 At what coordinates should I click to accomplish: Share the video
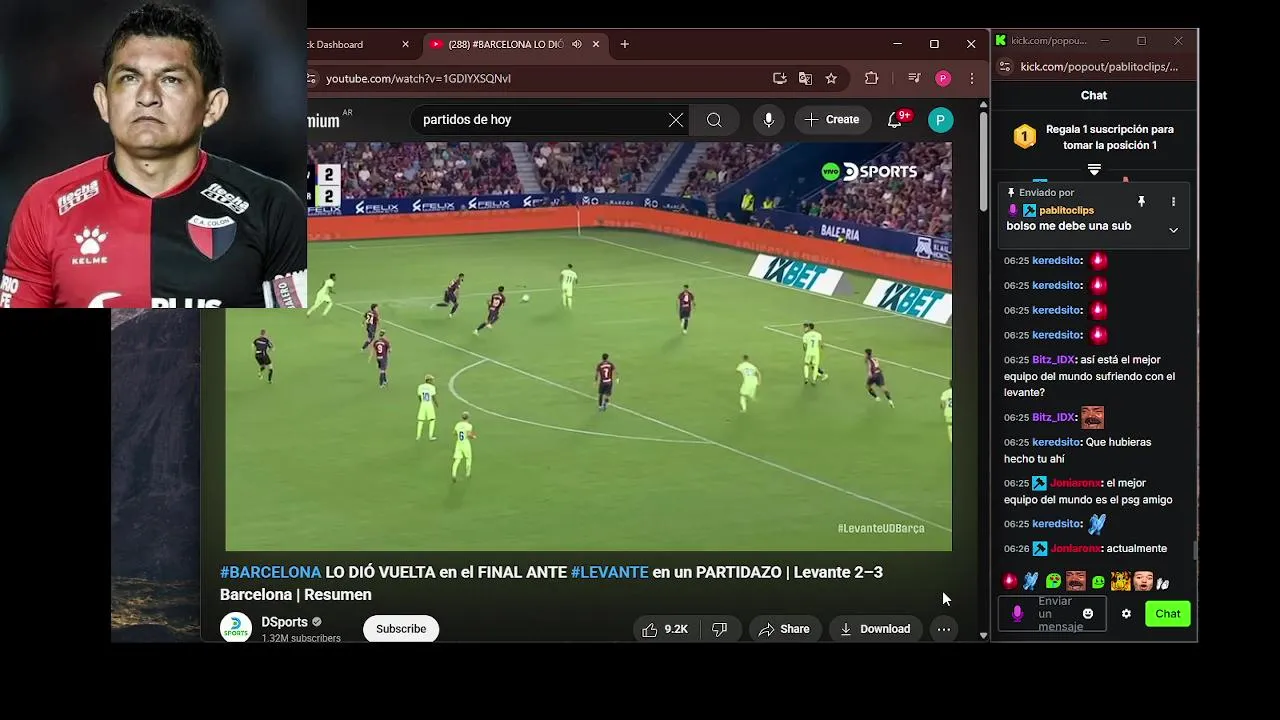point(784,629)
